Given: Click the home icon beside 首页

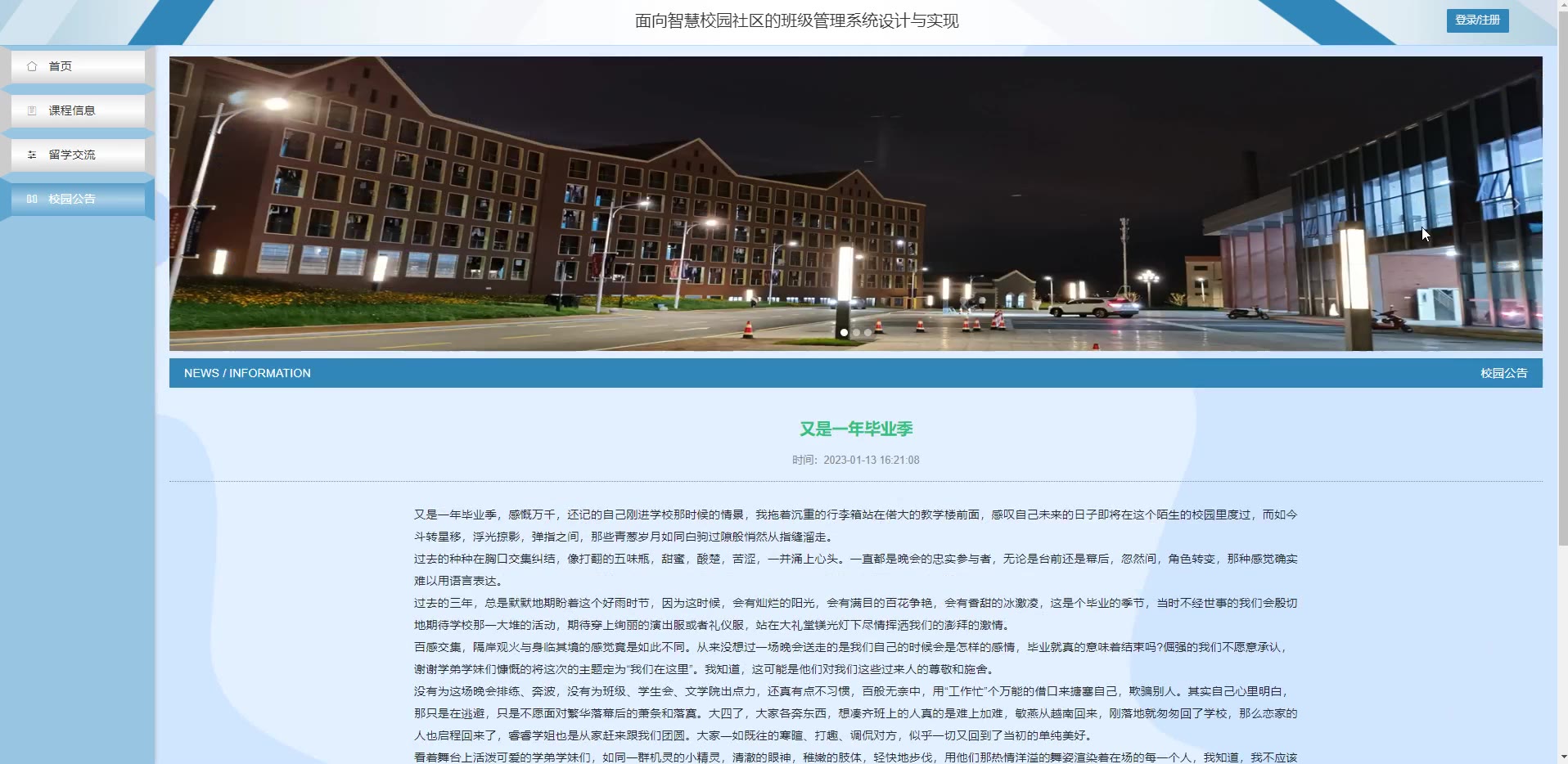Looking at the screenshot, I should [x=32, y=66].
